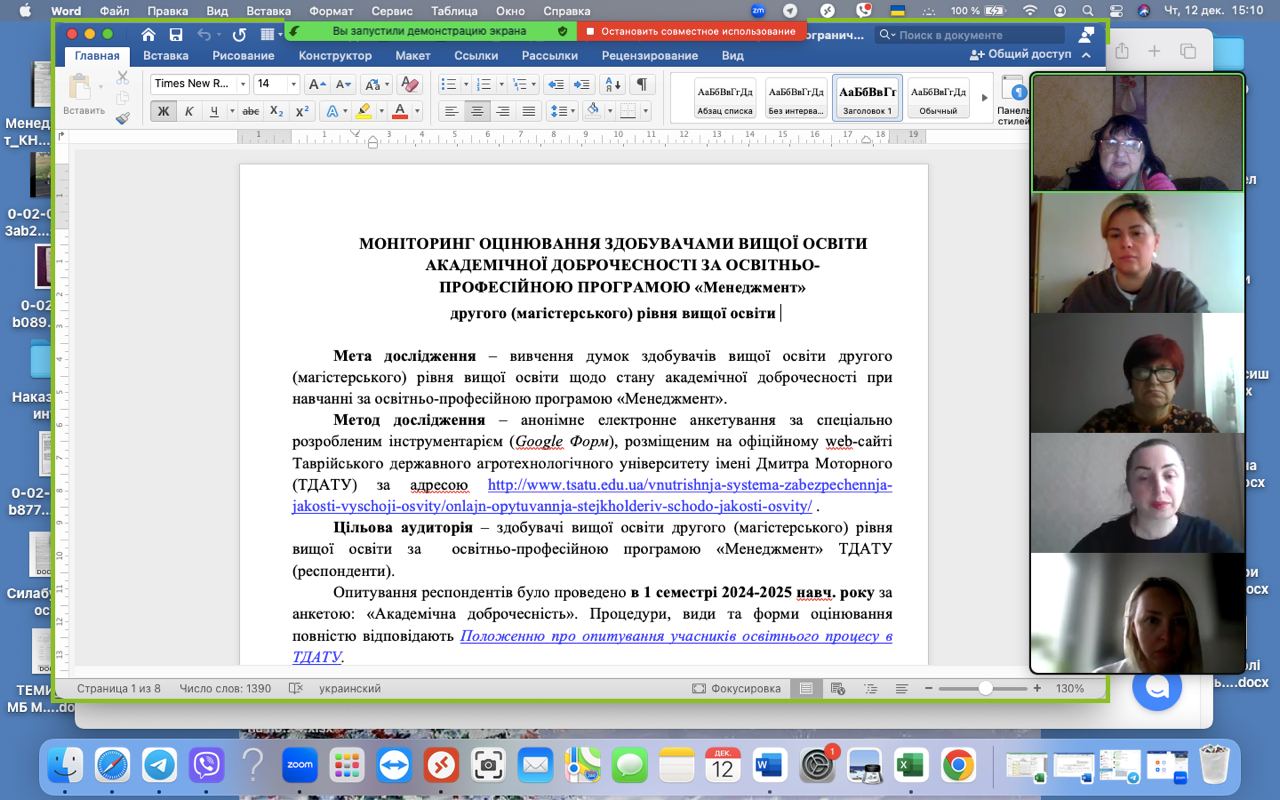Show paragraph marks with the ¶ icon
Viewport: 1280px width, 800px height.
pos(643,84)
